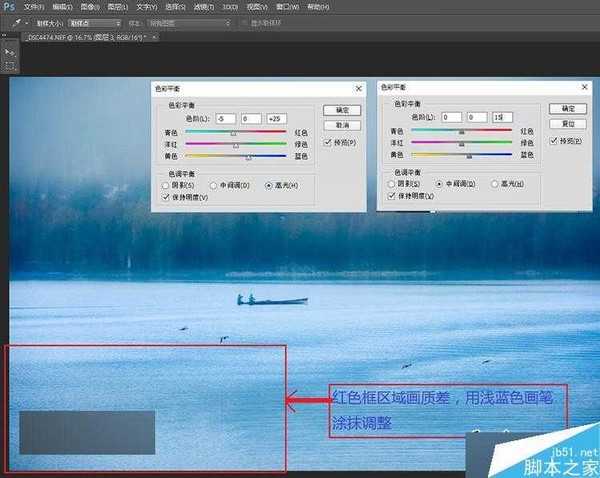Click 取消 in the left 色彩平衡 dialog
The width and height of the screenshot is (600, 478).
[x=342, y=125]
